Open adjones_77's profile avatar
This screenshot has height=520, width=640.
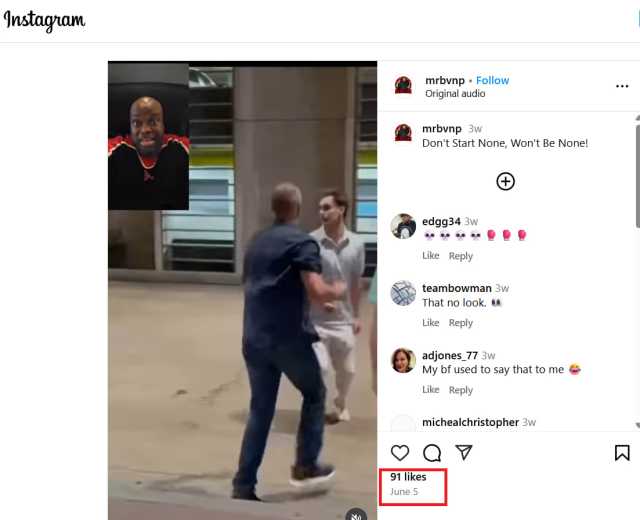click(403, 360)
